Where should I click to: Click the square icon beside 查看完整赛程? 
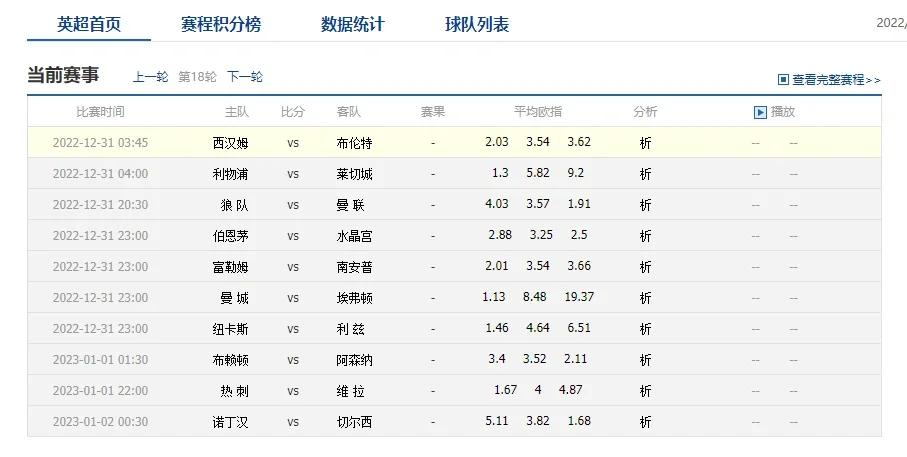[783, 79]
